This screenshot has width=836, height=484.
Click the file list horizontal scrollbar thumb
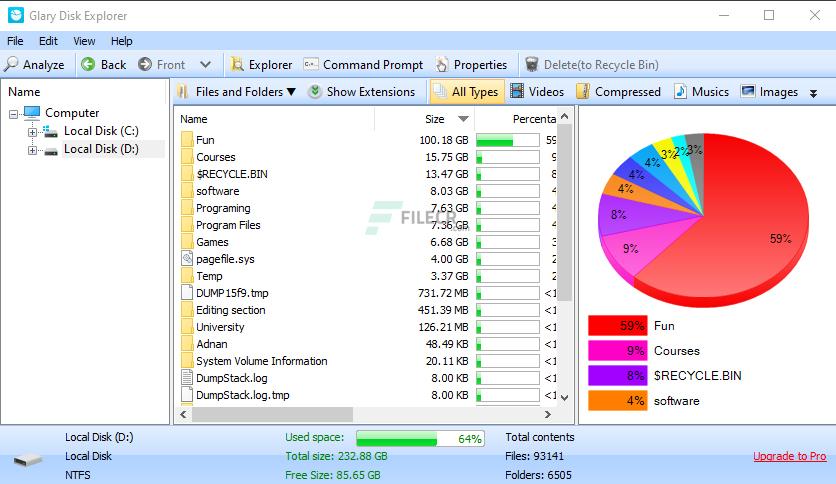pyautogui.click(x=272, y=414)
